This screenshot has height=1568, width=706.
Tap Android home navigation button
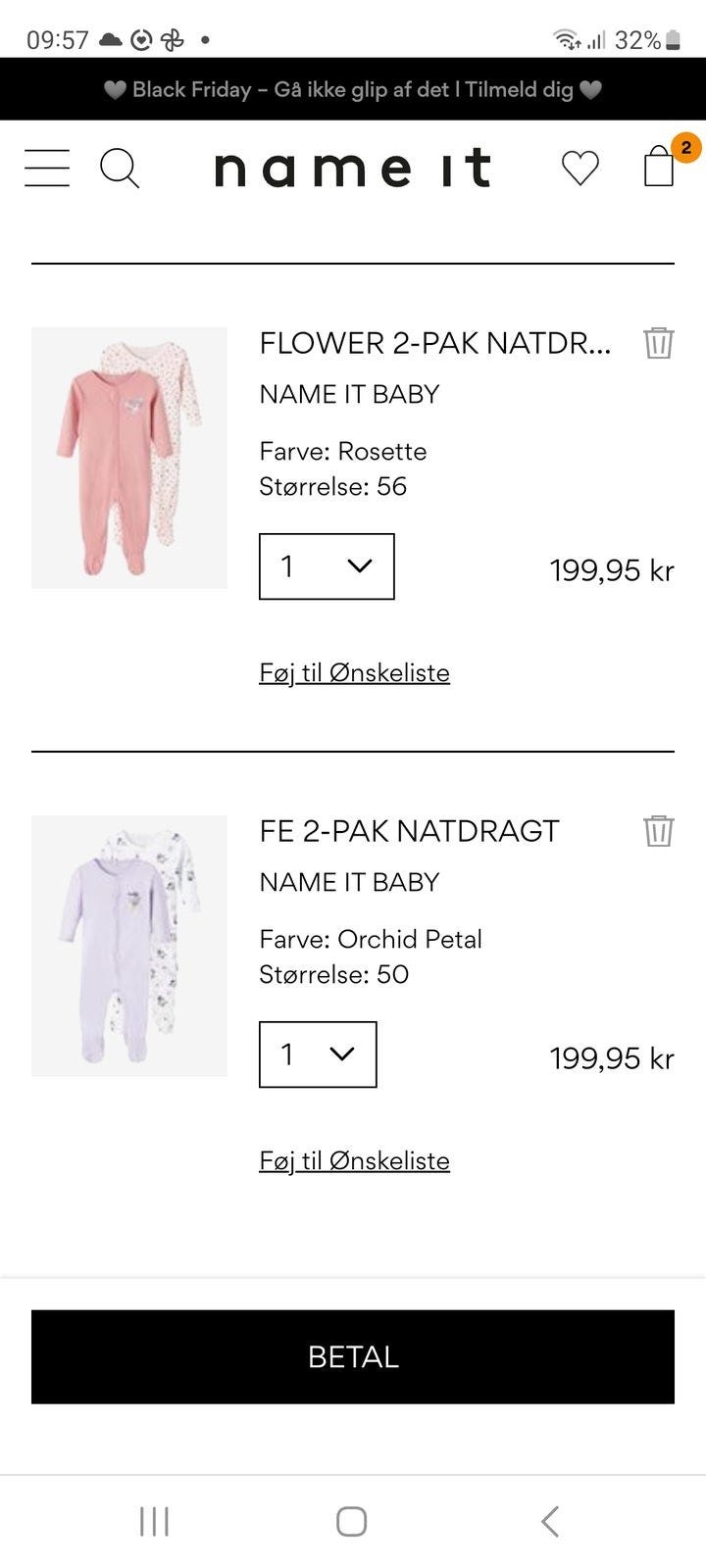[x=352, y=1521]
